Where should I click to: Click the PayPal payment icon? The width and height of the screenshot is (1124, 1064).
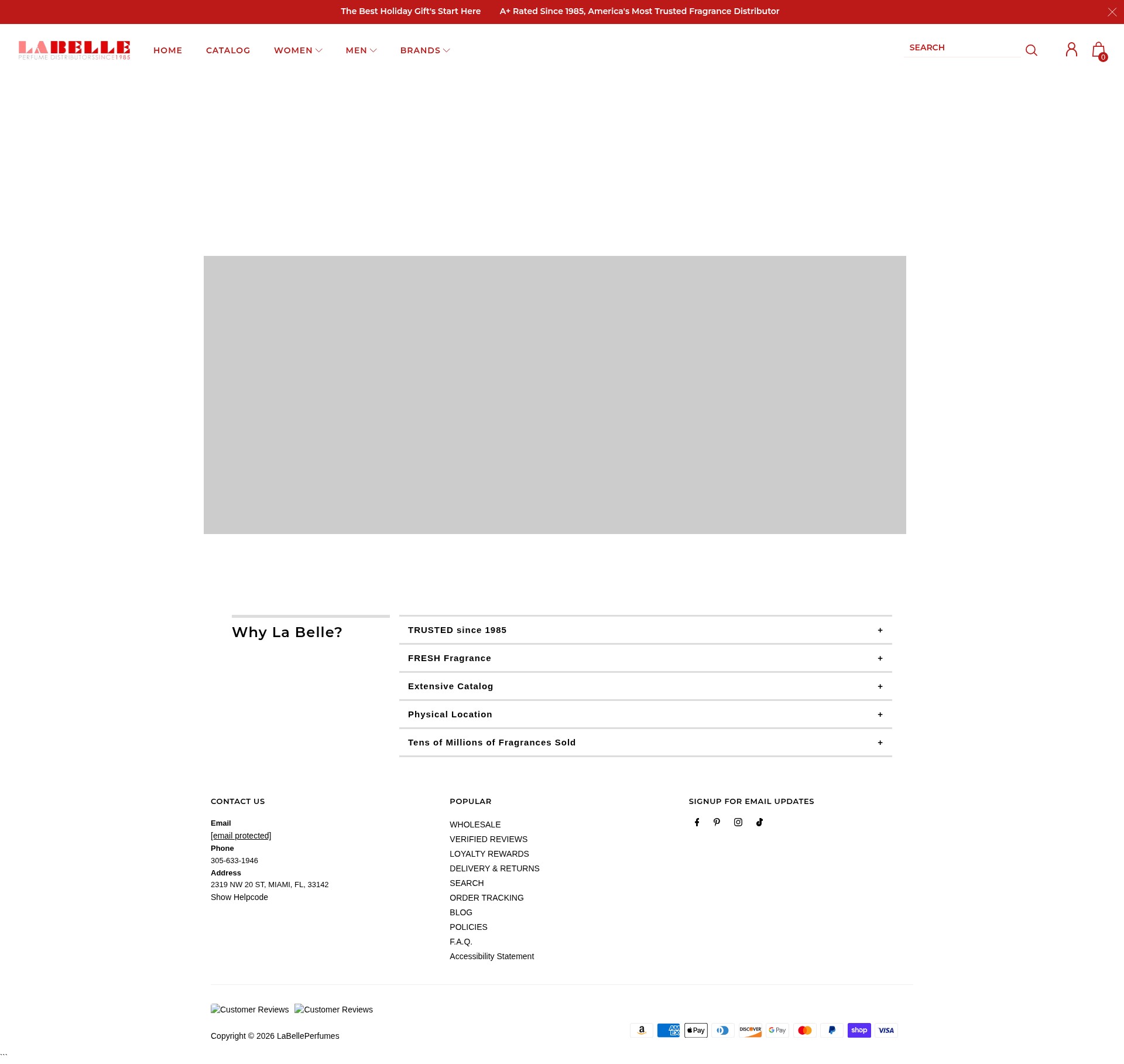point(832,1030)
